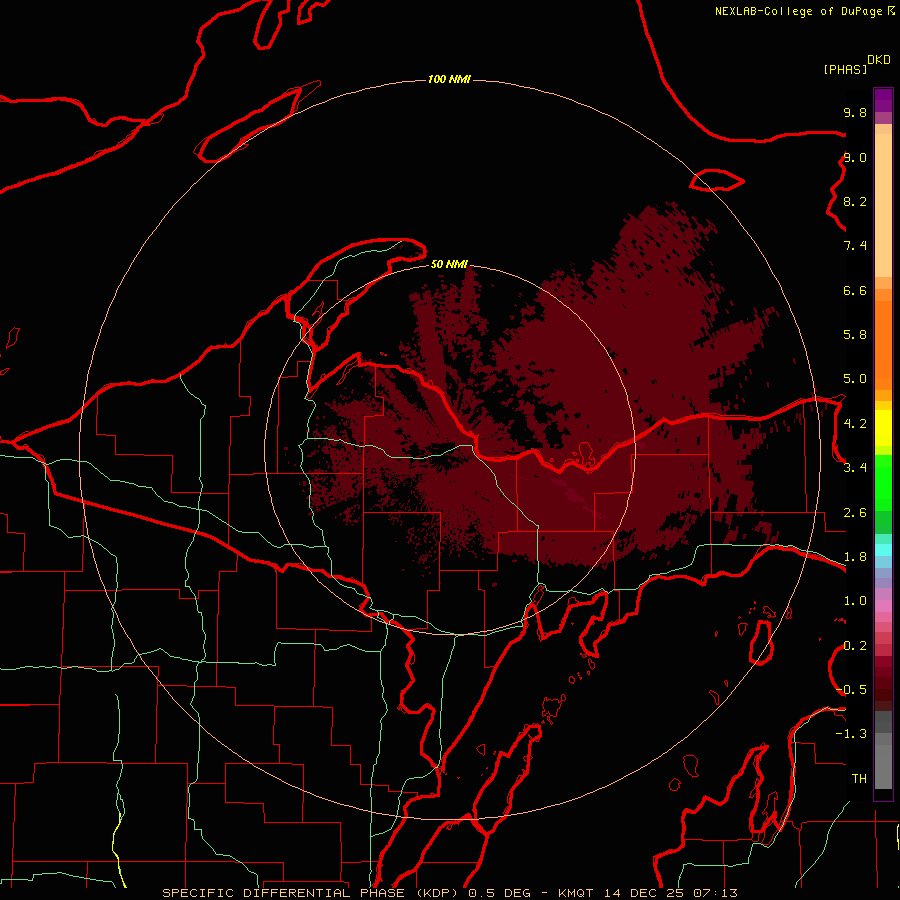Screen dimensions: 900x900
Task: Click the 5.8 value on the color scale
Action: [855, 335]
